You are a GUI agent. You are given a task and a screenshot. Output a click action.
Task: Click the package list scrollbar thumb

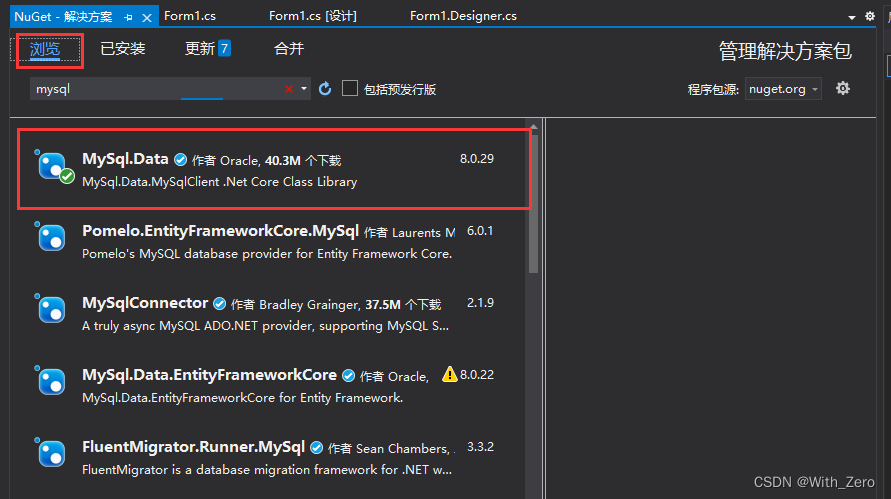coord(533,203)
